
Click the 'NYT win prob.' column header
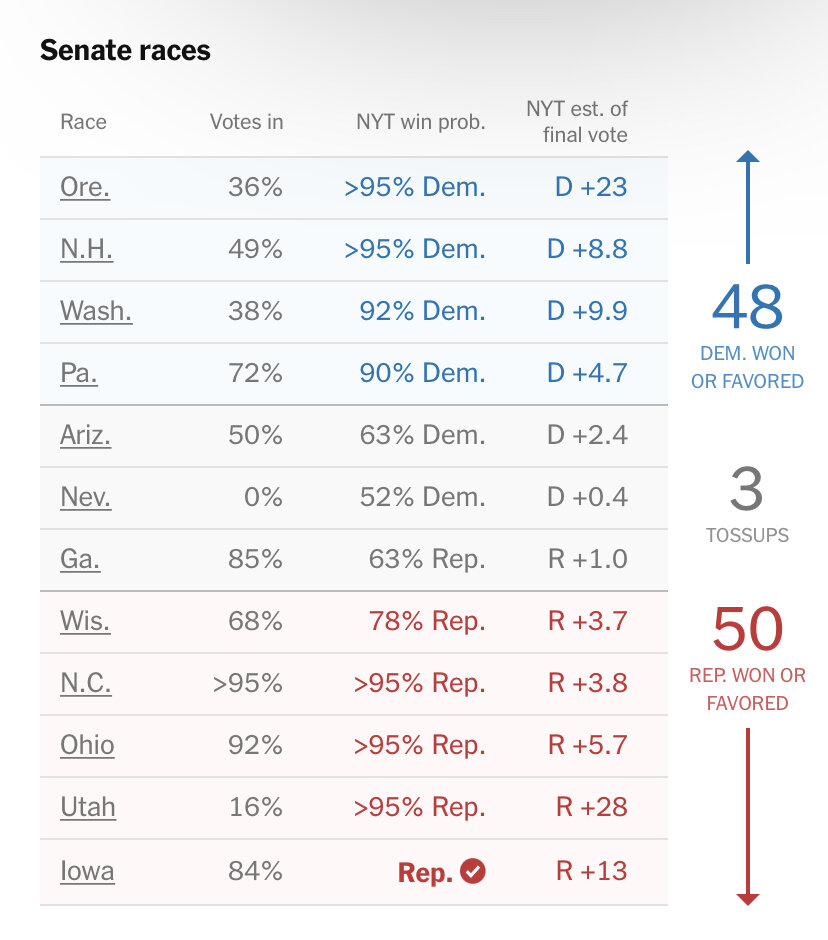click(x=420, y=122)
